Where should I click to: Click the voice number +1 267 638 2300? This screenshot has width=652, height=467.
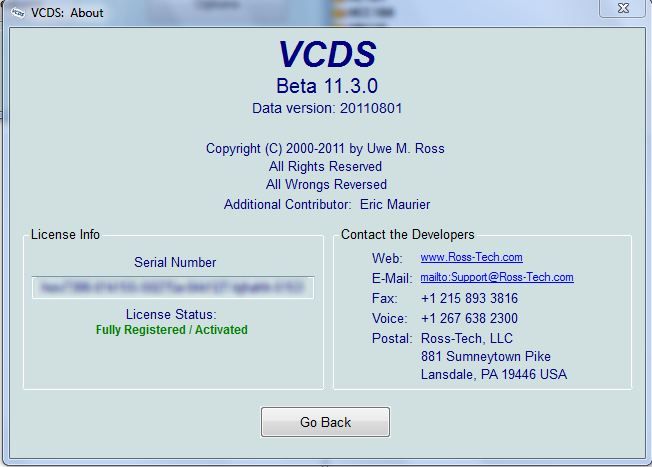click(x=469, y=319)
